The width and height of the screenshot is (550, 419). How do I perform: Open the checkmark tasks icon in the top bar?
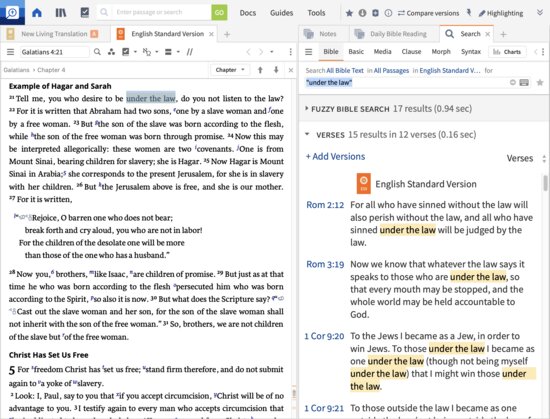85,12
